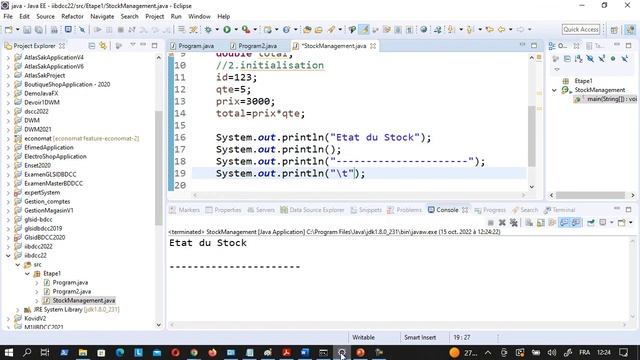Click FRA language indicator in system tray

[584, 352]
